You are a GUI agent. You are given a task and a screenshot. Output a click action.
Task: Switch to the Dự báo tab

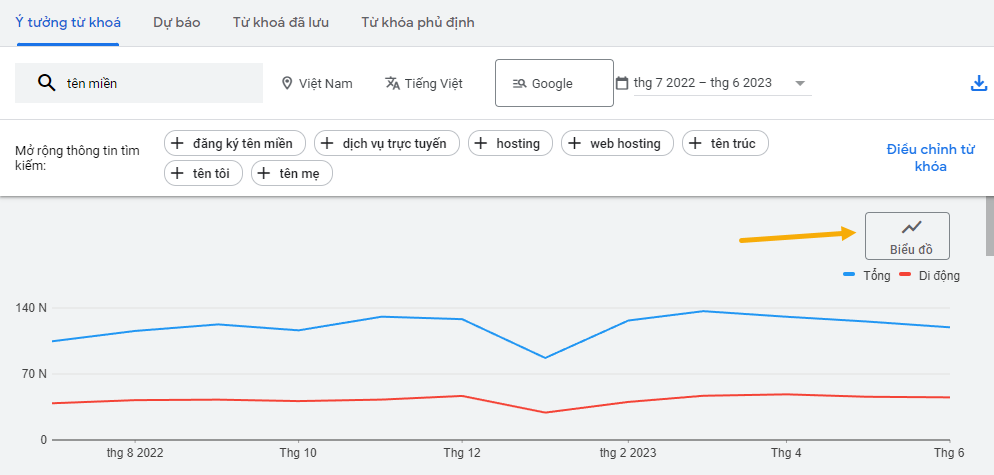pyautogui.click(x=177, y=22)
